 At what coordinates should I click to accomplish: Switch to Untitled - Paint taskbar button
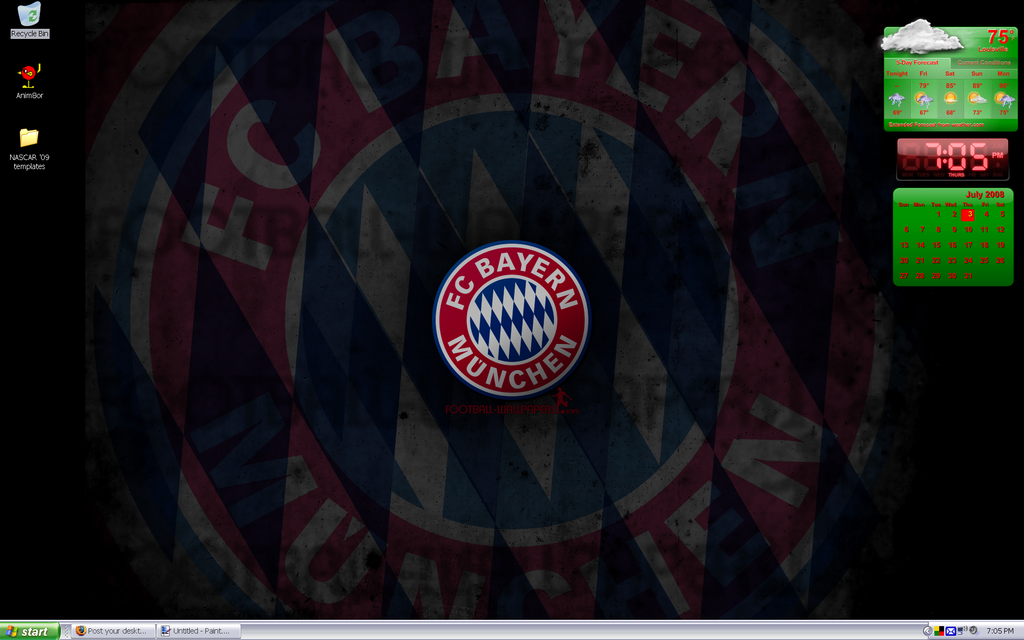coord(199,631)
